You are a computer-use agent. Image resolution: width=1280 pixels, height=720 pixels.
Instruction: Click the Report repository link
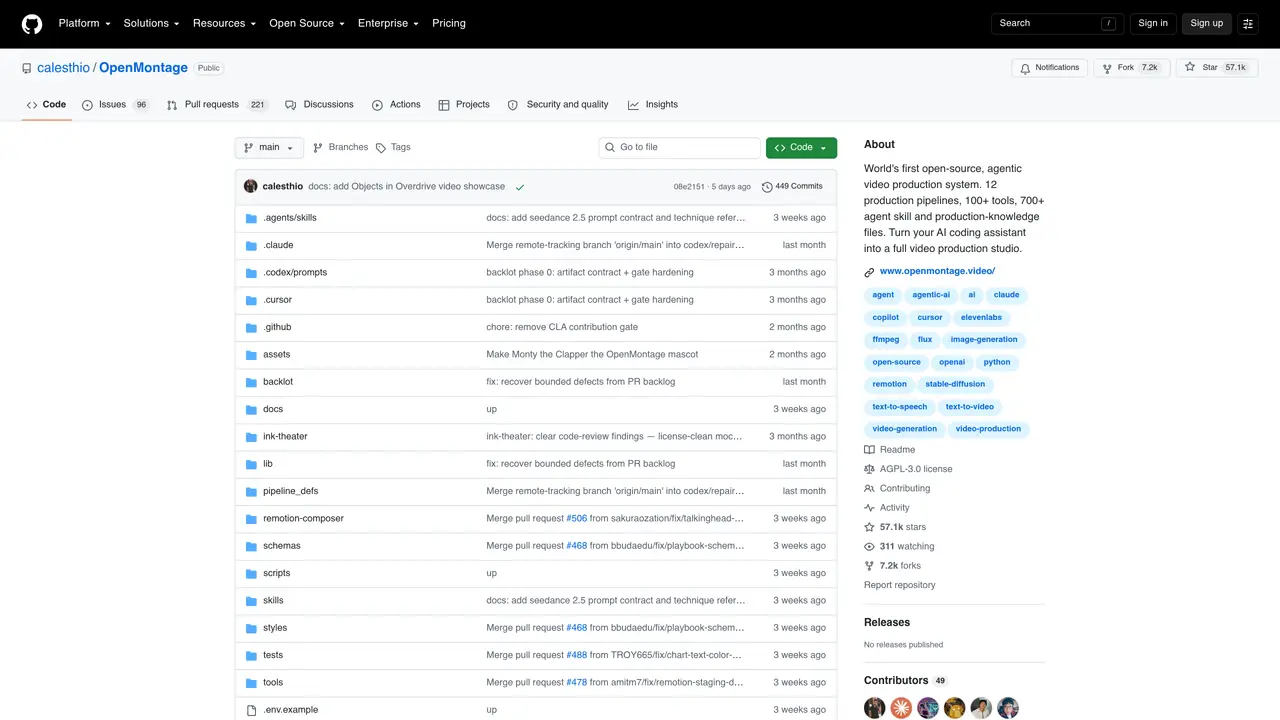[900, 585]
